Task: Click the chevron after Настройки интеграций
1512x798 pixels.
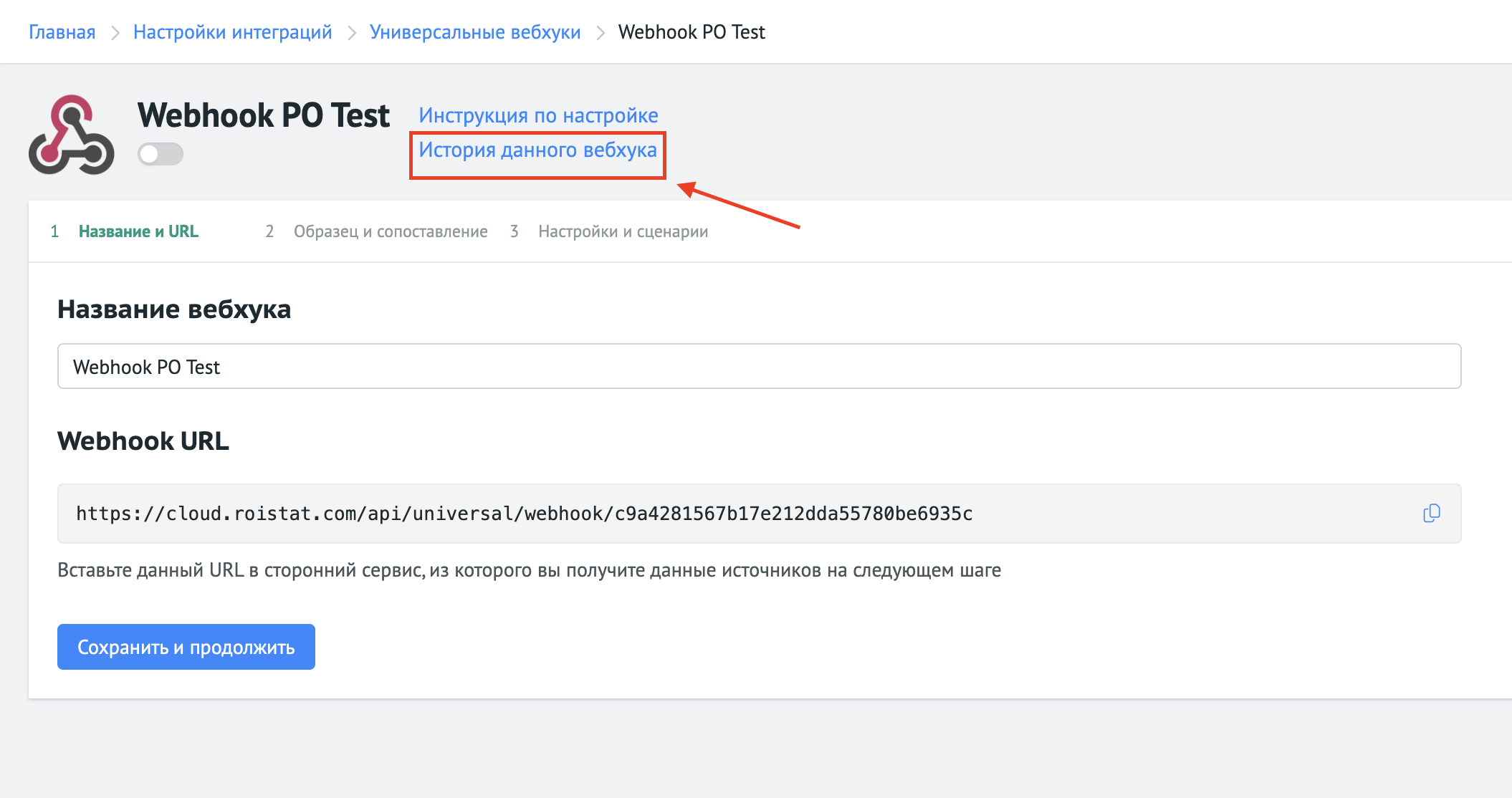Action: 351,33
